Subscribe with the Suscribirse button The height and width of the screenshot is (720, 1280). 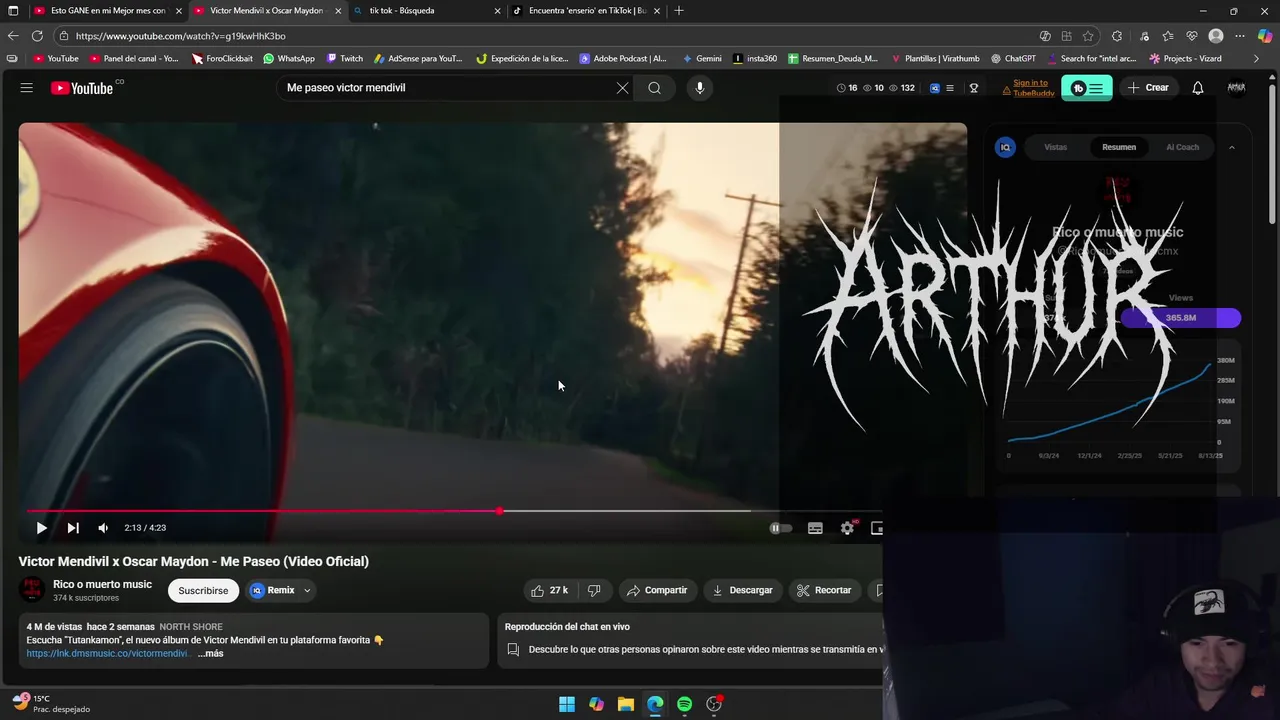(x=203, y=590)
